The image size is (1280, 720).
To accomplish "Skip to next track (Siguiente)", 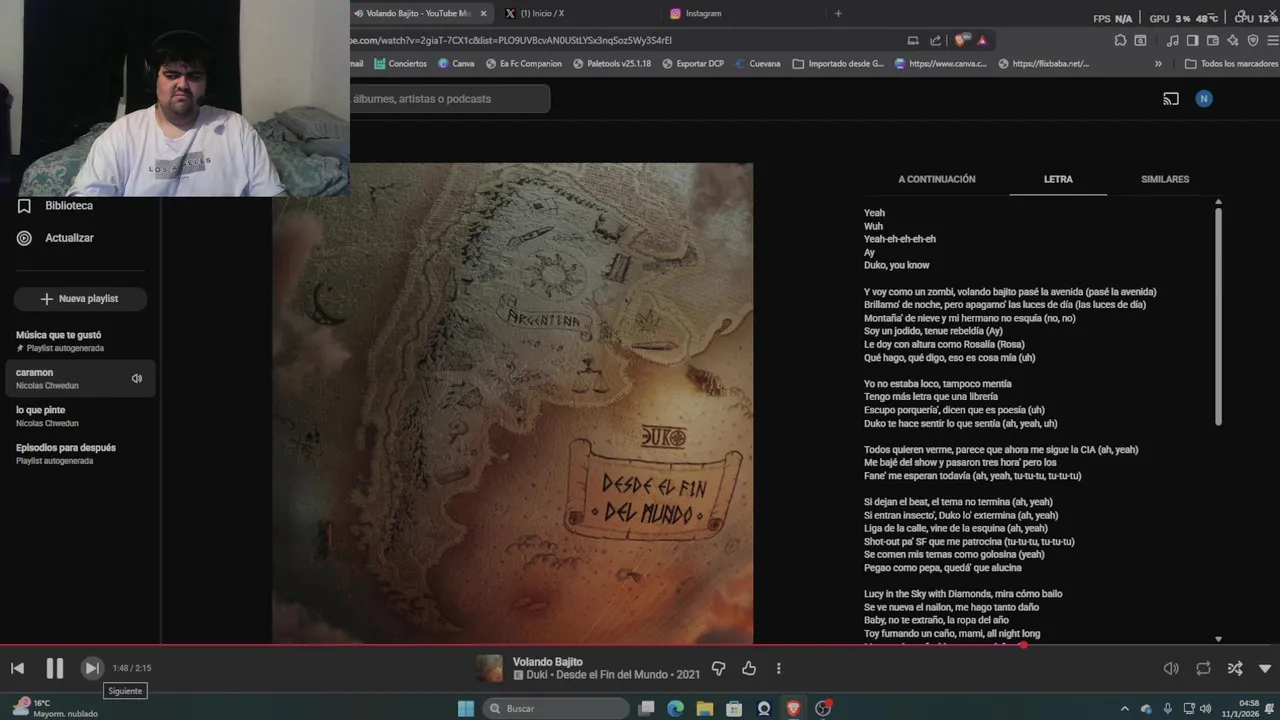I will (x=91, y=668).
